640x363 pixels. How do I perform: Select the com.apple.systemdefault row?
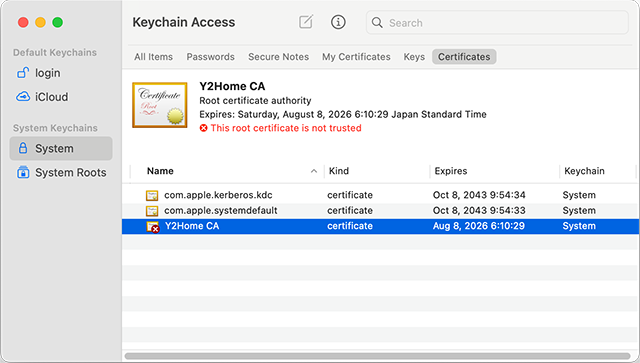[x=380, y=211]
